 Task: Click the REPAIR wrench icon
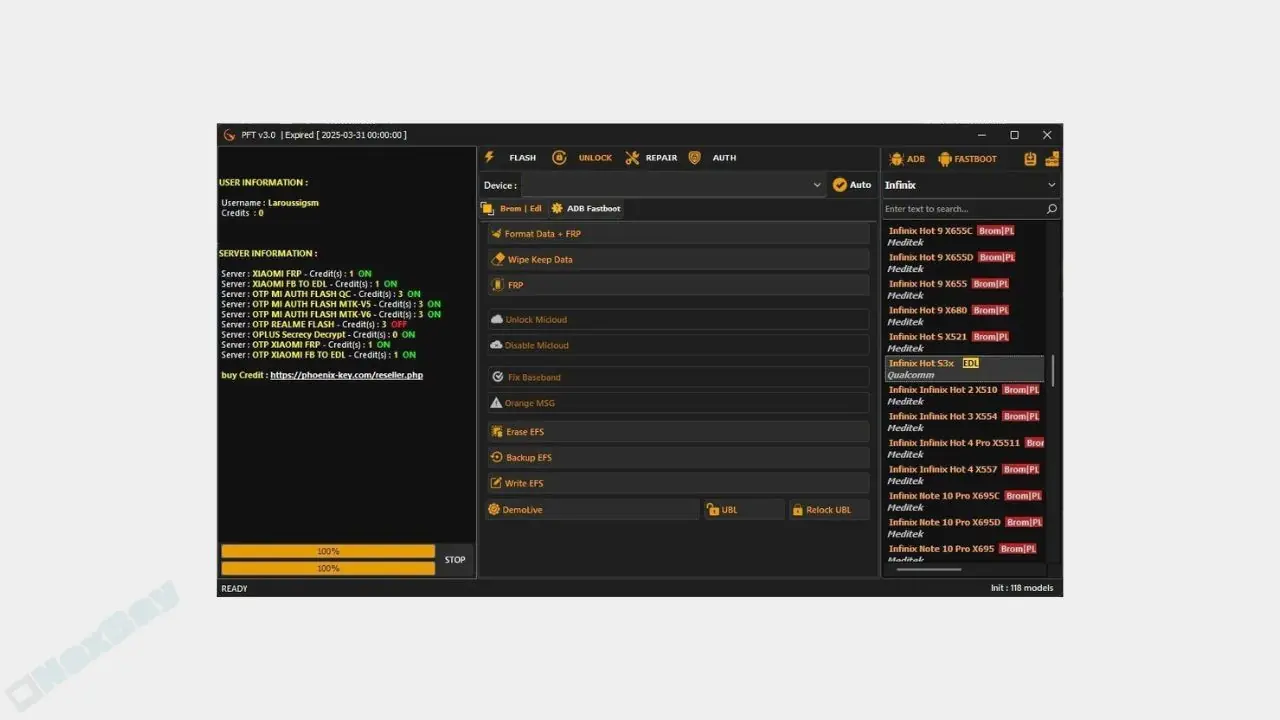(632, 157)
